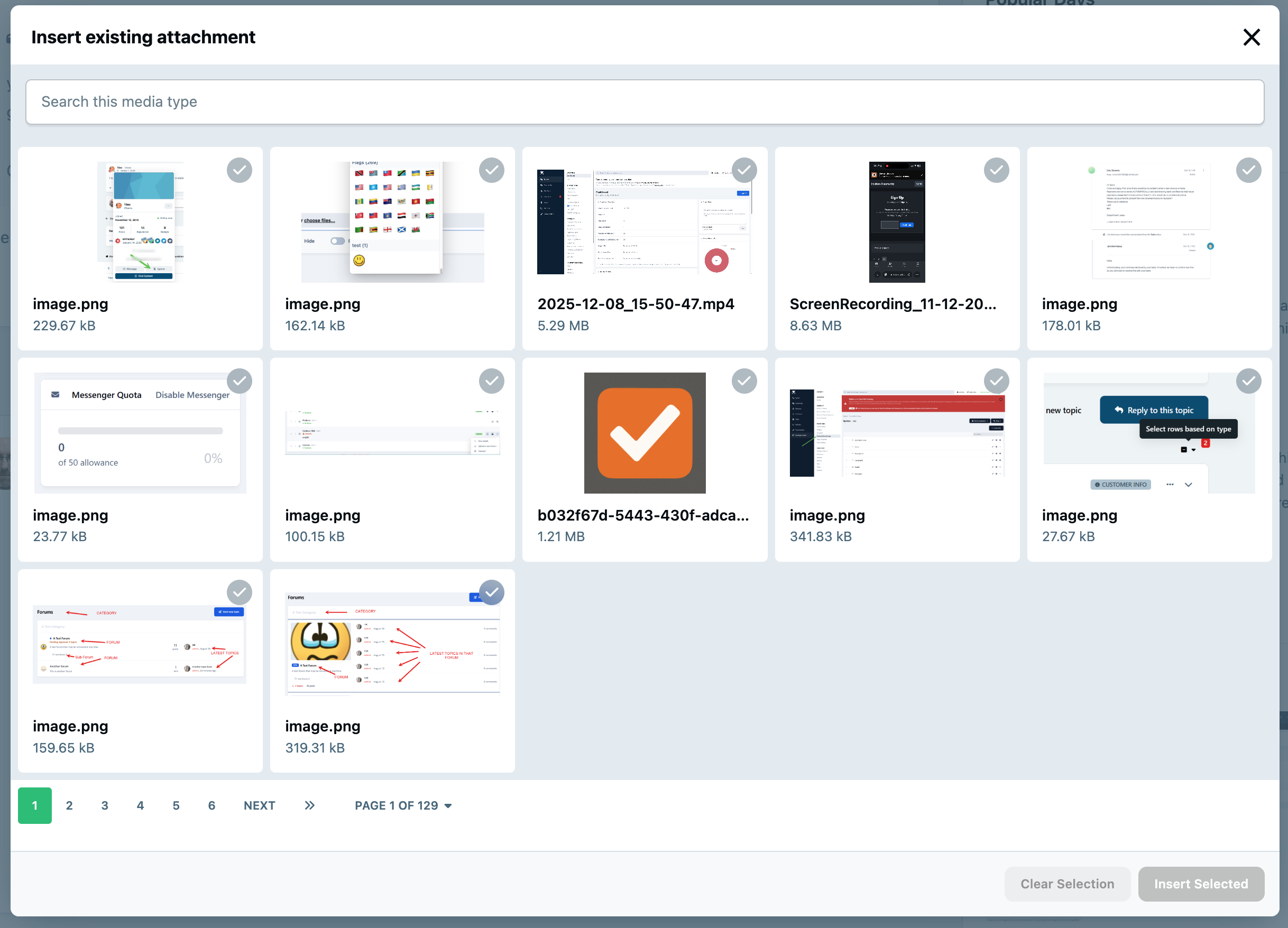Go to page 1
This screenshot has height=928, width=1288.
35,805
